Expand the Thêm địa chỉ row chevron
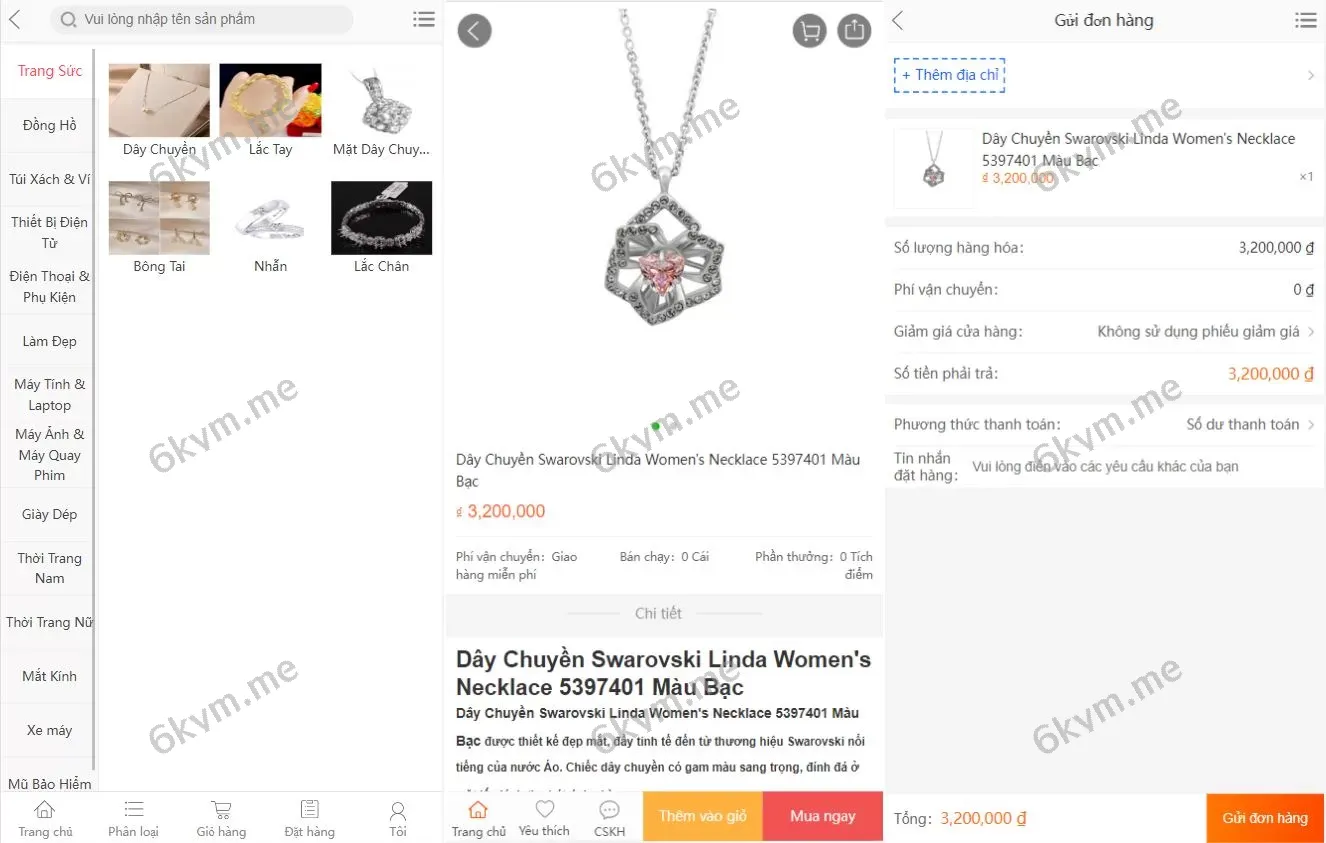 [1311, 75]
